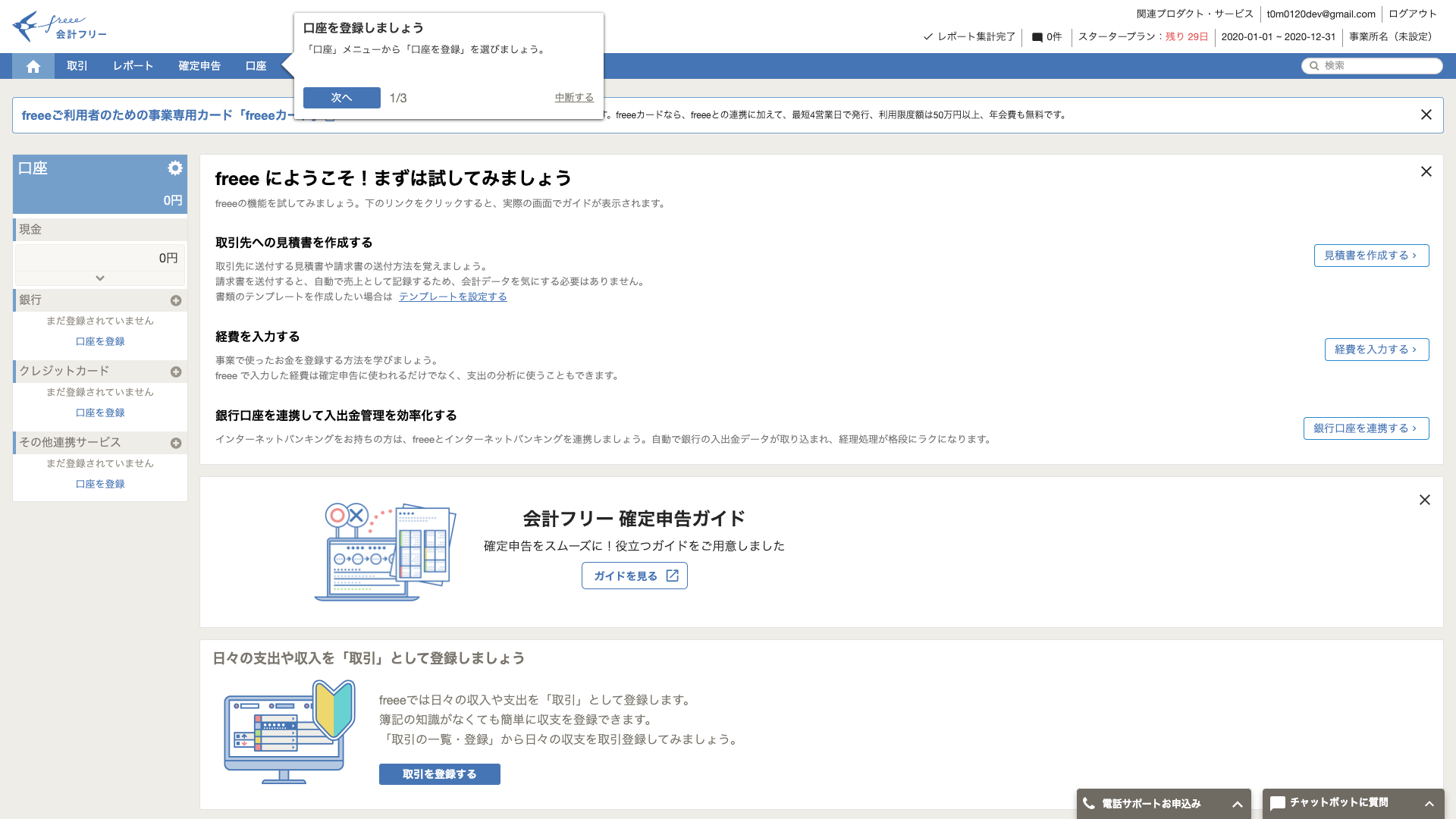This screenshot has height=819, width=1456.
Task: Click 次へ in the tutorial popup
Action: click(342, 98)
